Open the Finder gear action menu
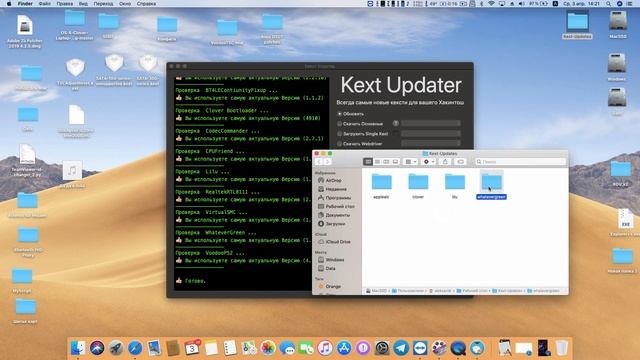Image resolution: width=640 pixels, height=360 pixels. click(x=429, y=162)
